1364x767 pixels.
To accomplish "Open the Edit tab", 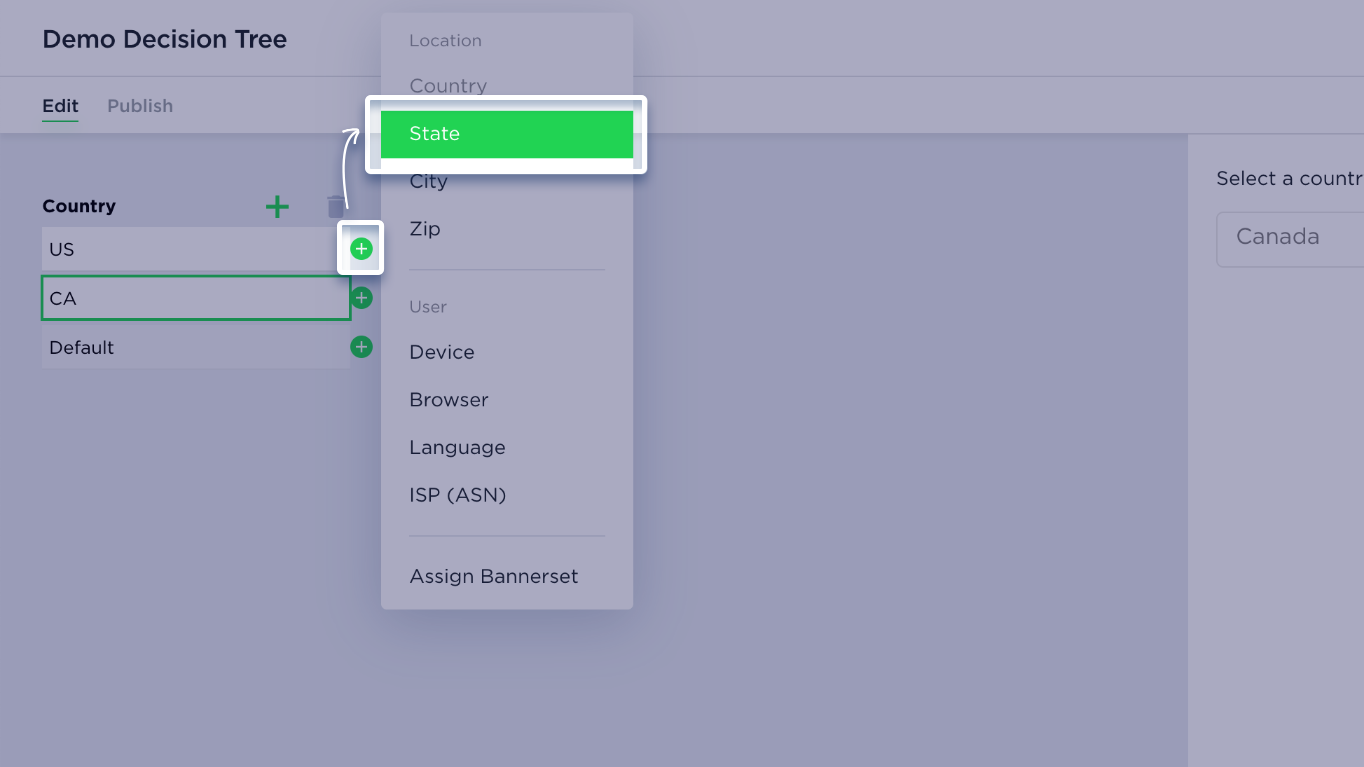I will (60, 106).
